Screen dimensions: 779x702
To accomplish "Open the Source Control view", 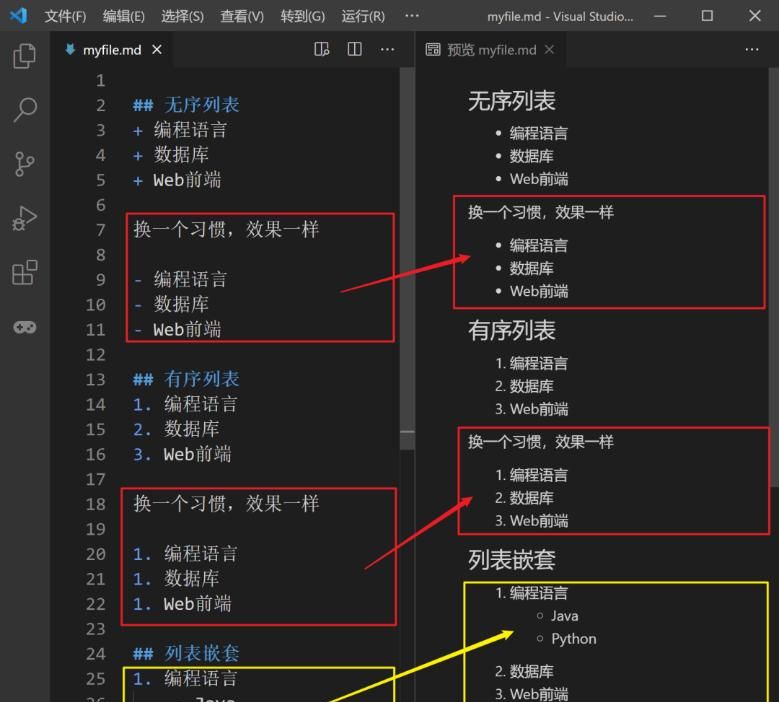I will [24, 164].
